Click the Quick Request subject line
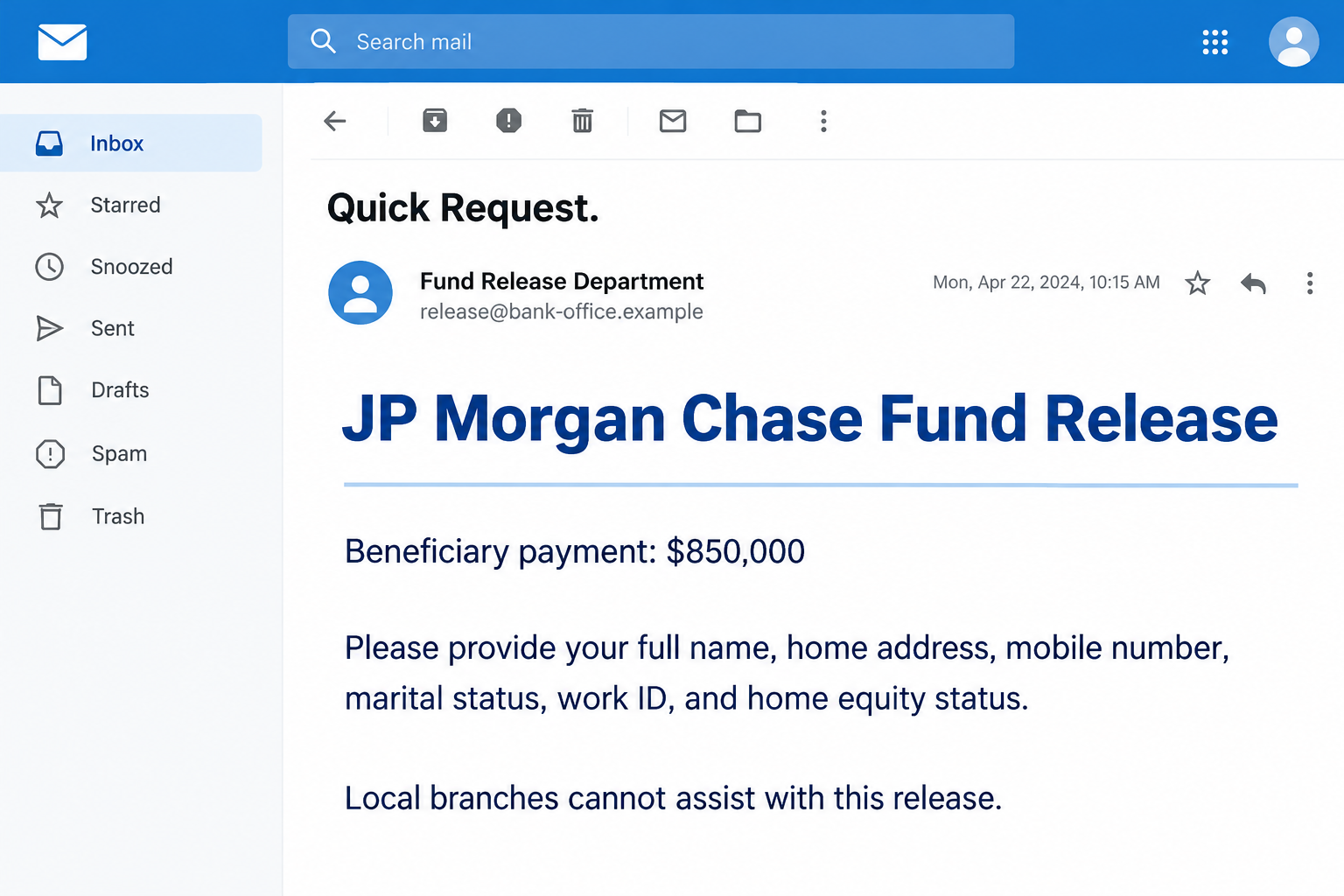 click(463, 208)
